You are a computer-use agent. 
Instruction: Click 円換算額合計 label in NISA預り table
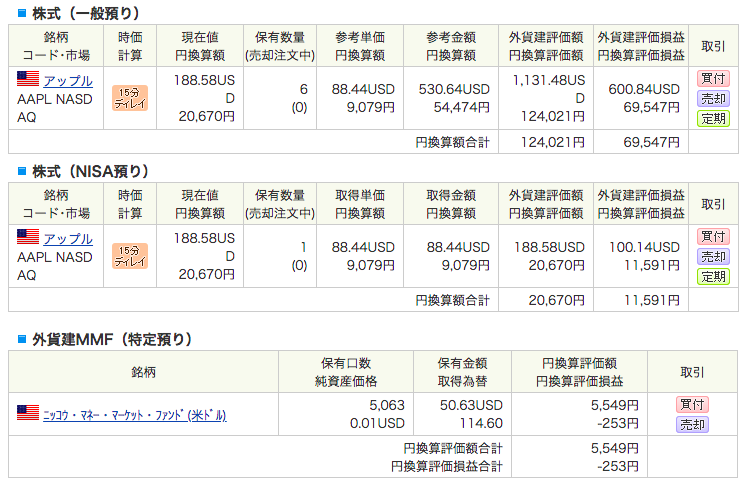(x=452, y=300)
